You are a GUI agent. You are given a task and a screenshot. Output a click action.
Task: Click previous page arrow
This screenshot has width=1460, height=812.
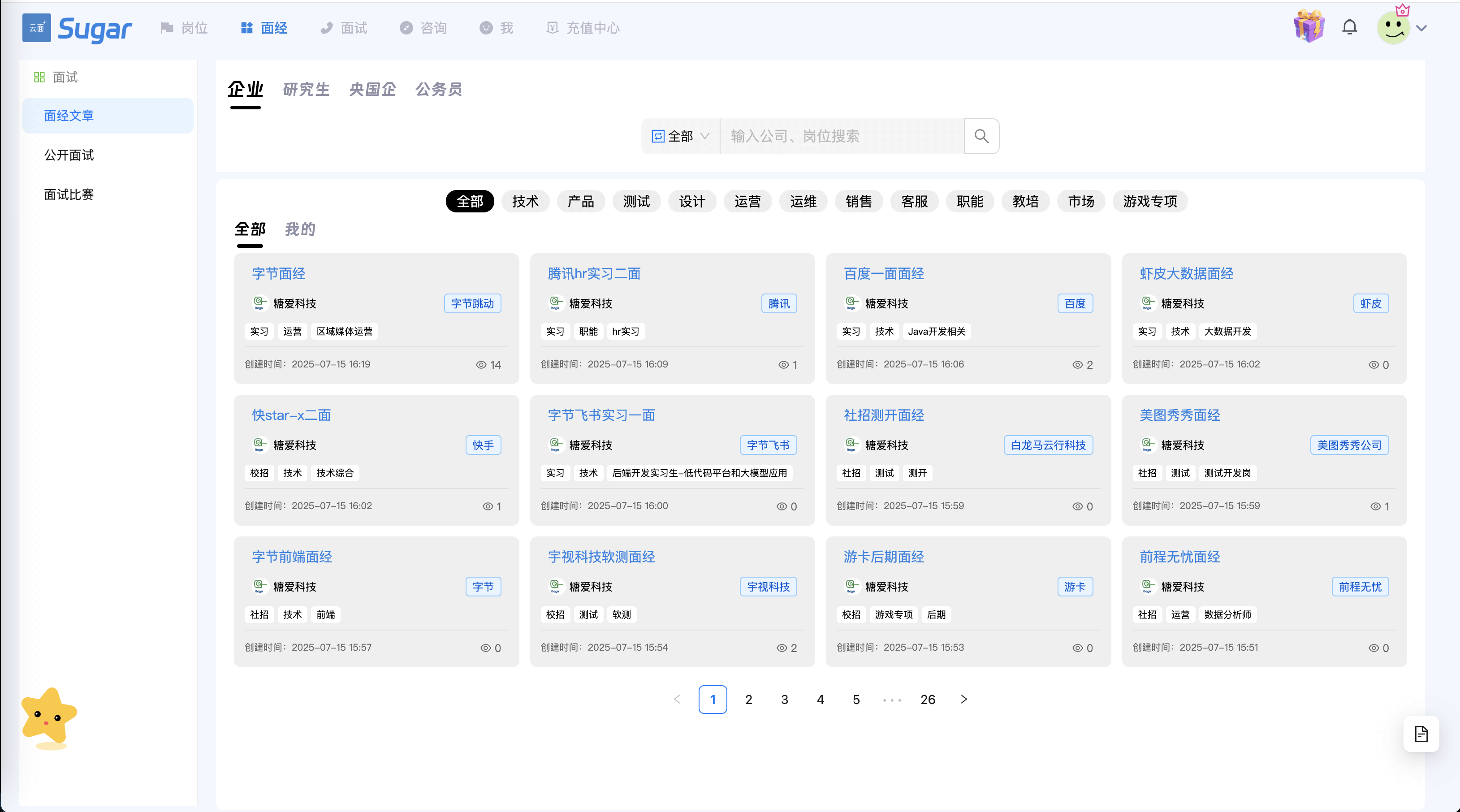(x=677, y=699)
